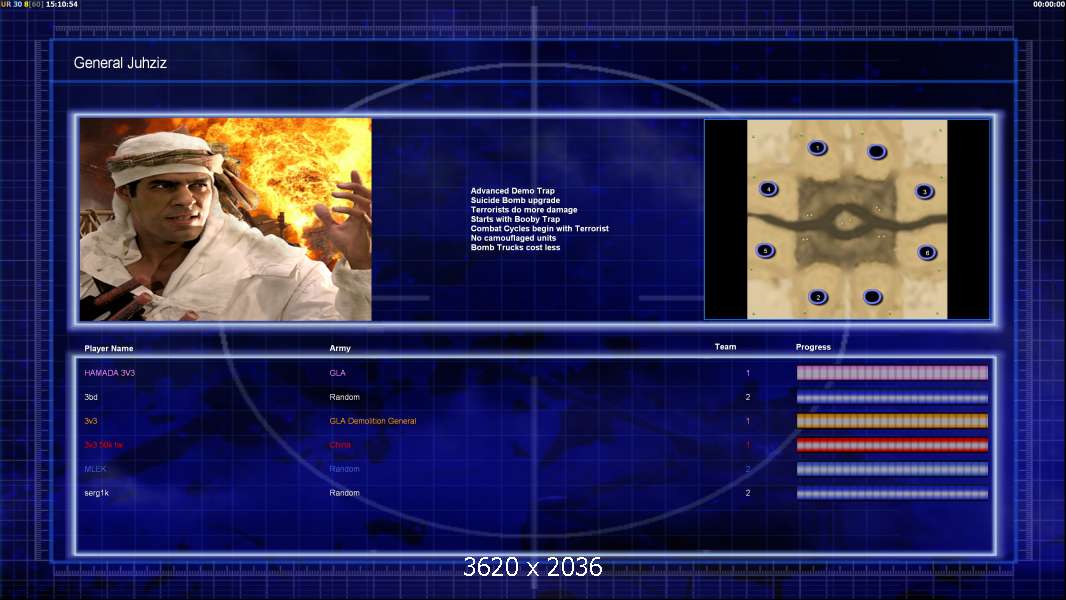Select the unnumbered start spot beside position 2
Image resolution: width=1066 pixels, height=600 pixels.
click(x=872, y=297)
